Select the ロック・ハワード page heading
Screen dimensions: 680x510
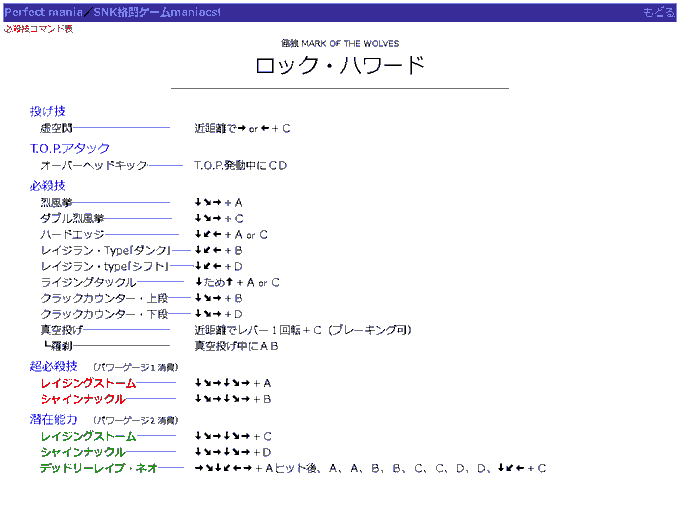pyautogui.click(x=340, y=66)
